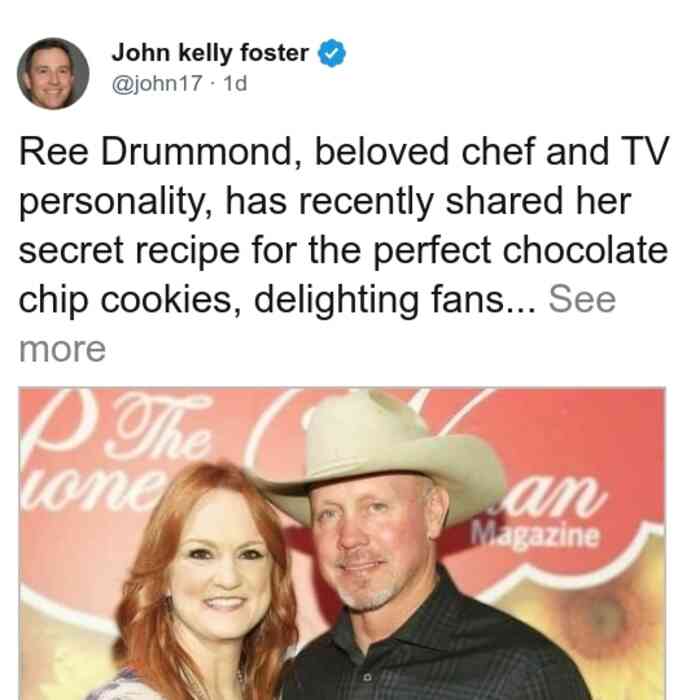Open the John kelly foster display name

pyautogui.click(x=210, y=53)
